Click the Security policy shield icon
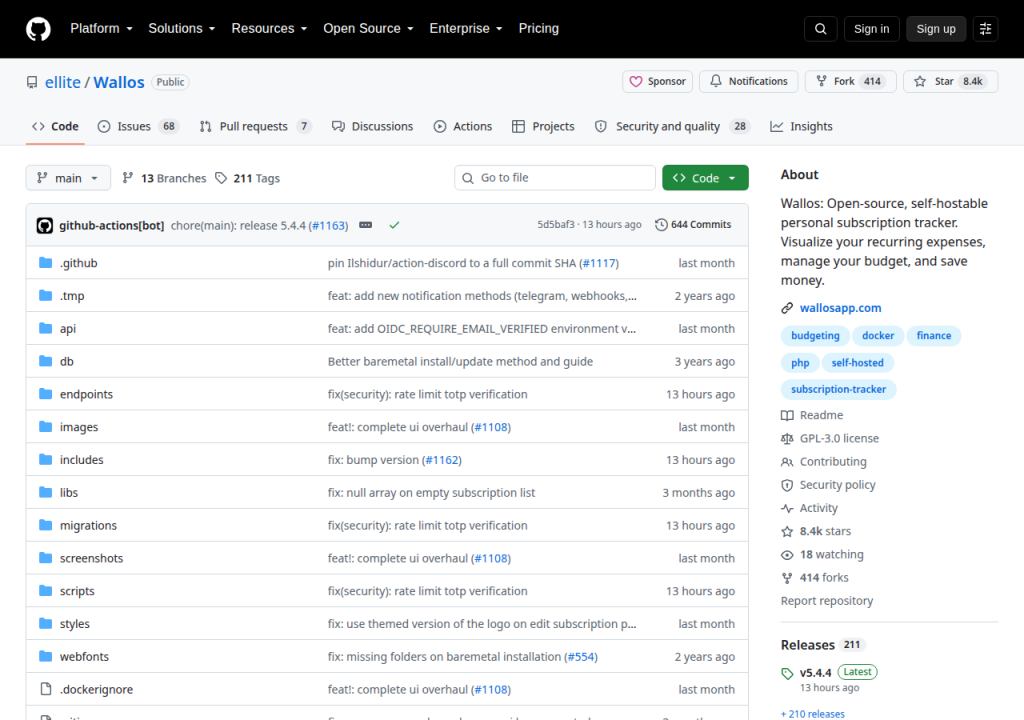 tap(787, 485)
